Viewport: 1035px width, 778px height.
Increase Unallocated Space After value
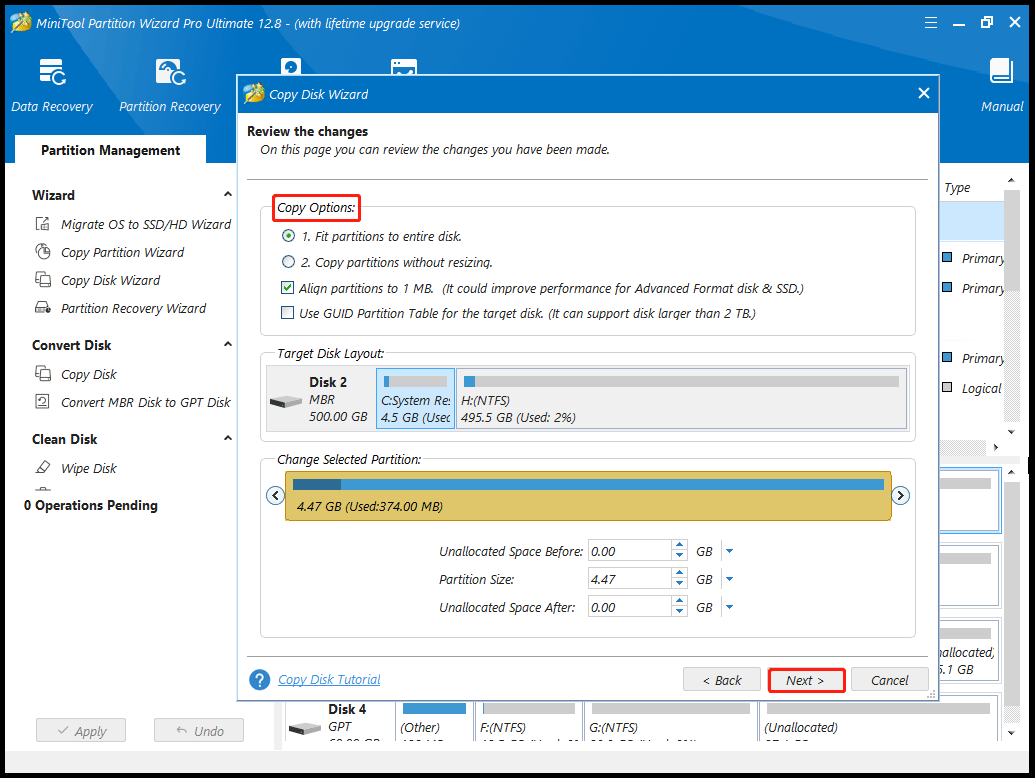pyautogui.click(x=680, y=601)
